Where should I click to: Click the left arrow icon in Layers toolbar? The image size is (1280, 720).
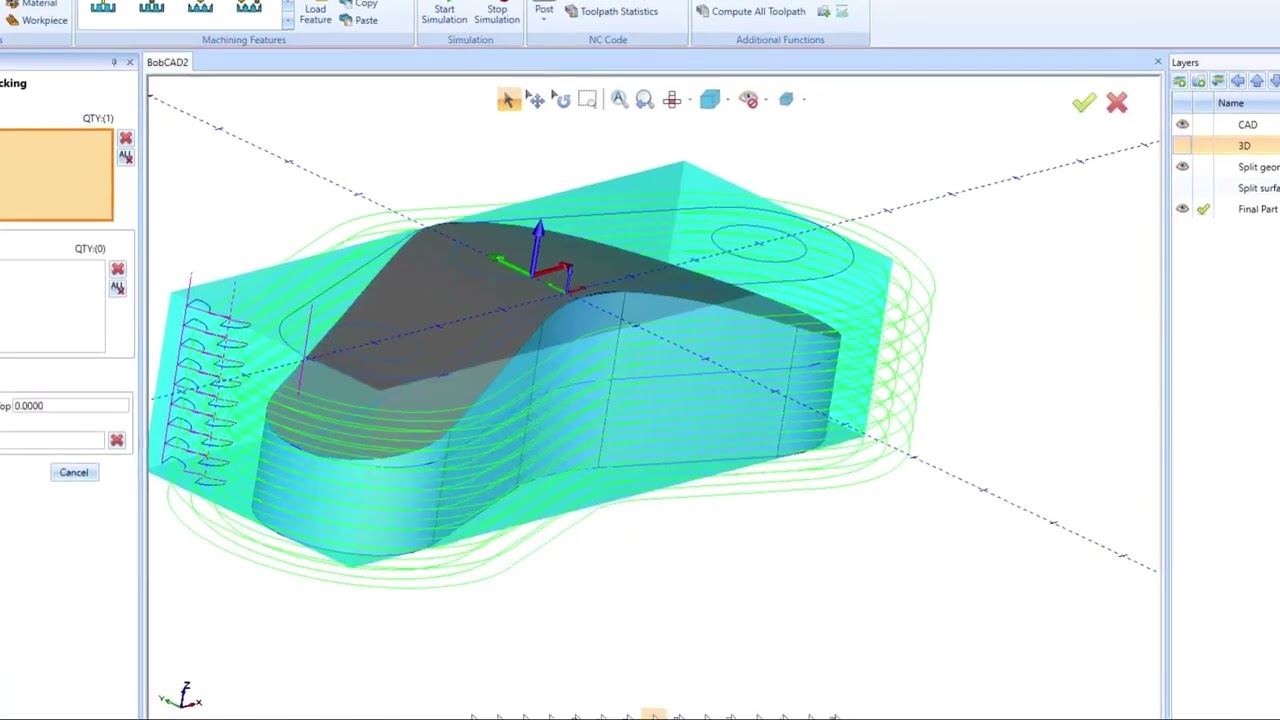(x=1238, y=81)
